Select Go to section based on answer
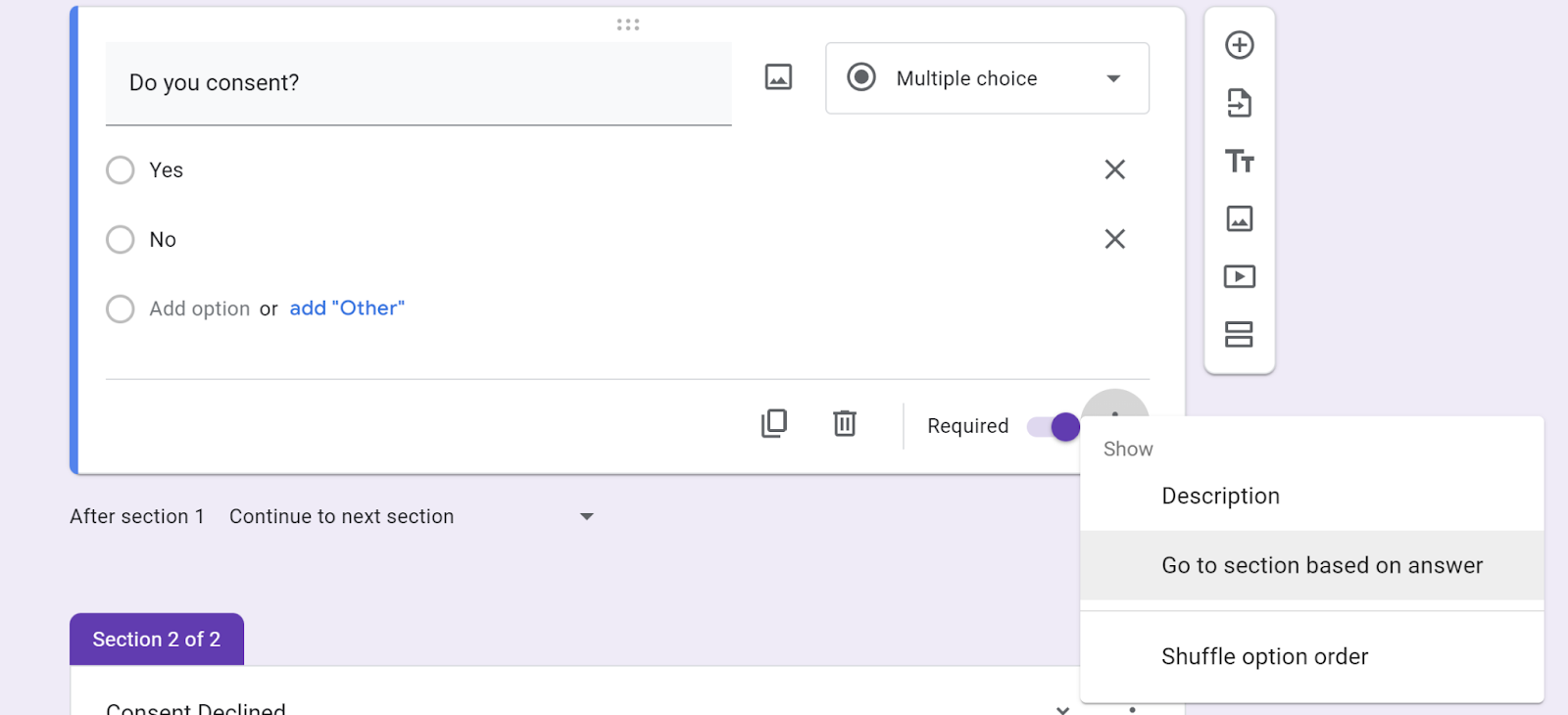This screenshot has height=715, width=1568. click(x=1321, y=565)
